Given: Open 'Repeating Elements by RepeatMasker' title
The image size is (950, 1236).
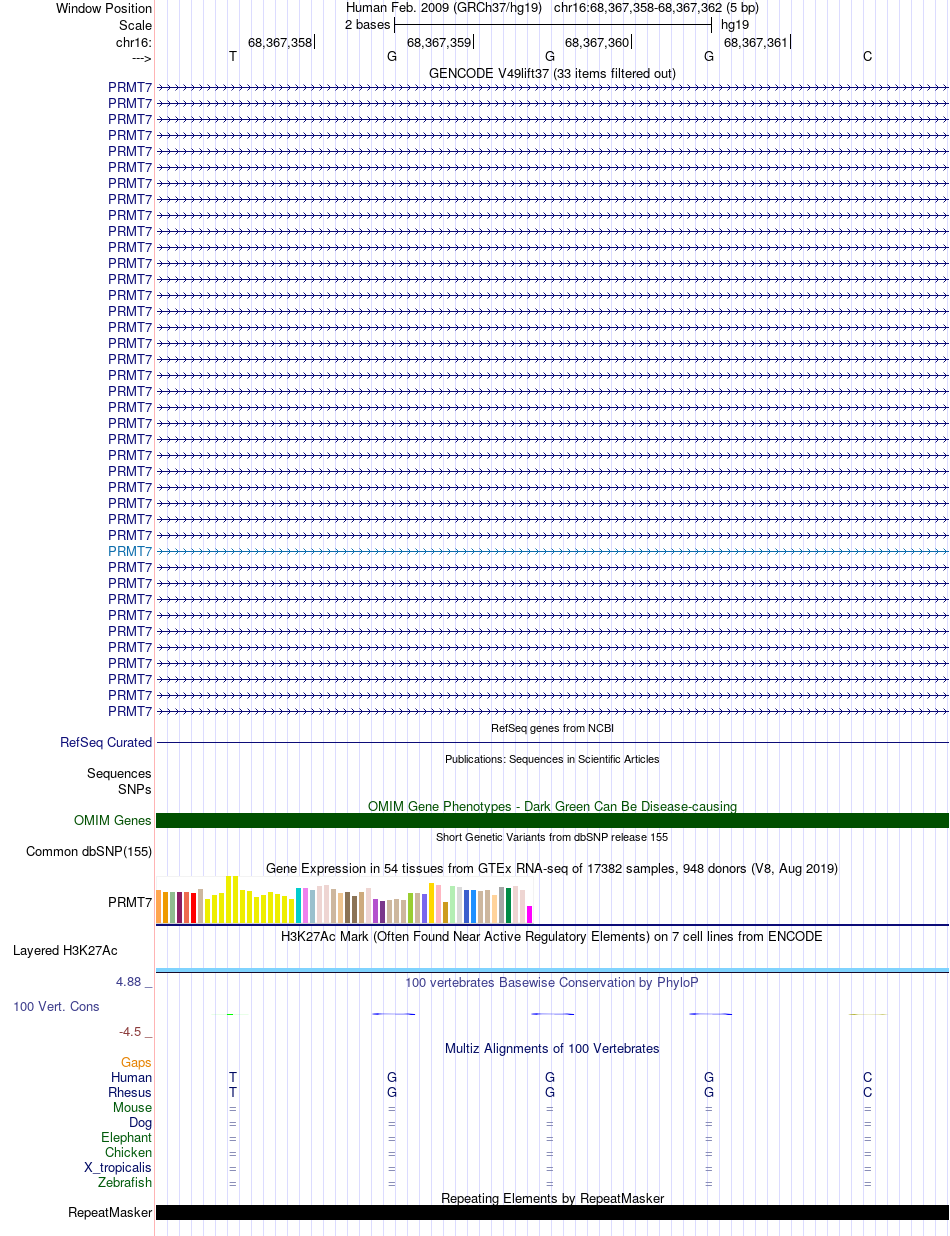Looking at the screenshot, I should pyautogui.click(x=552, y=1198).
